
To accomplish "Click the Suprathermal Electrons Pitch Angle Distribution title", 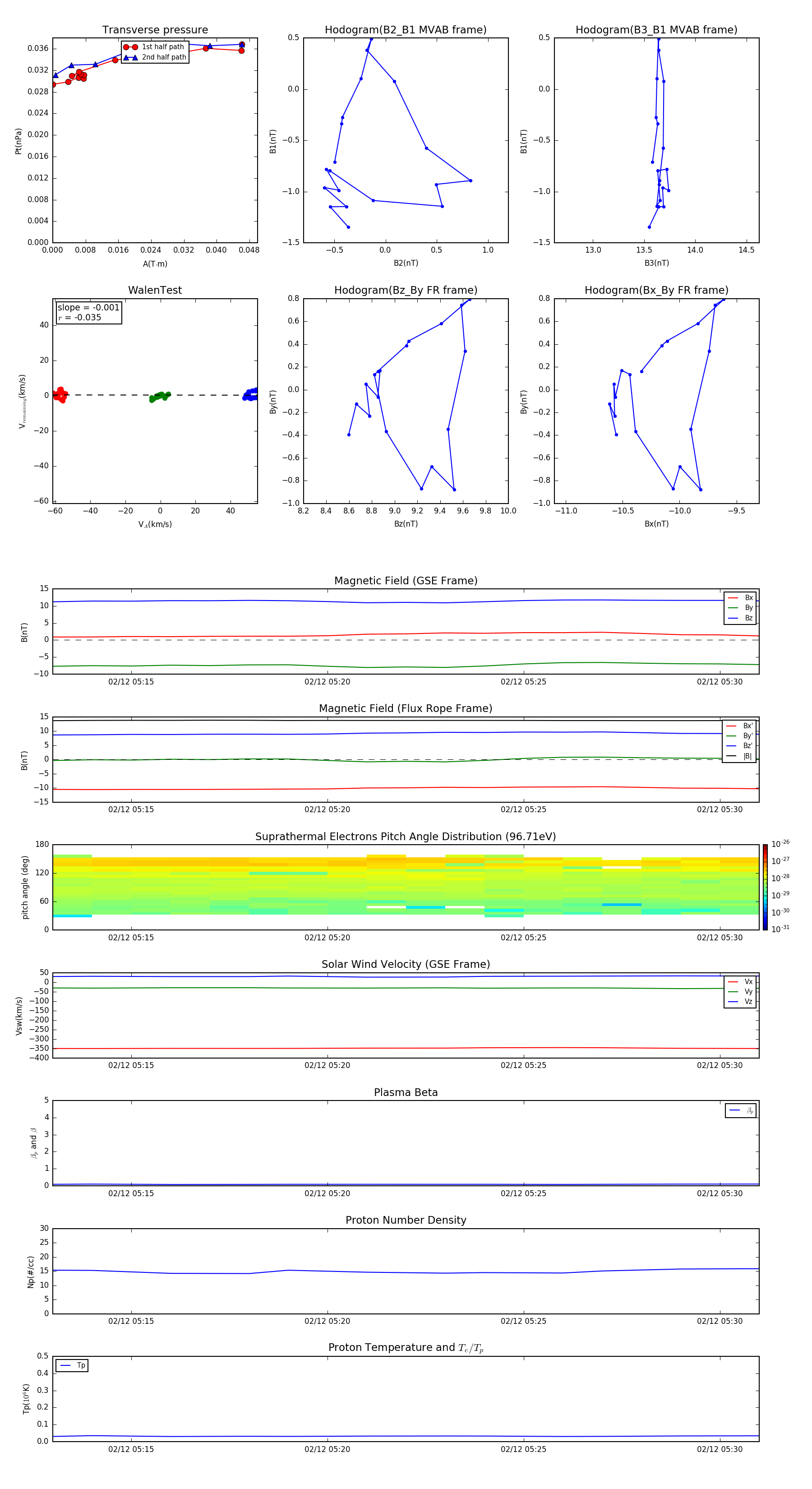I will point(406,837).
